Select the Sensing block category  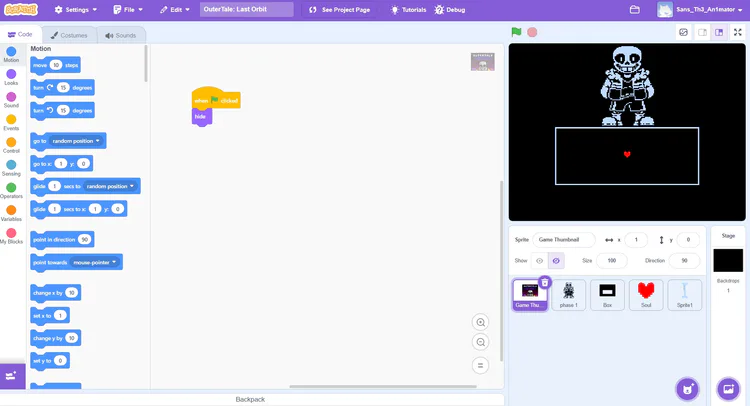(11, 168)
